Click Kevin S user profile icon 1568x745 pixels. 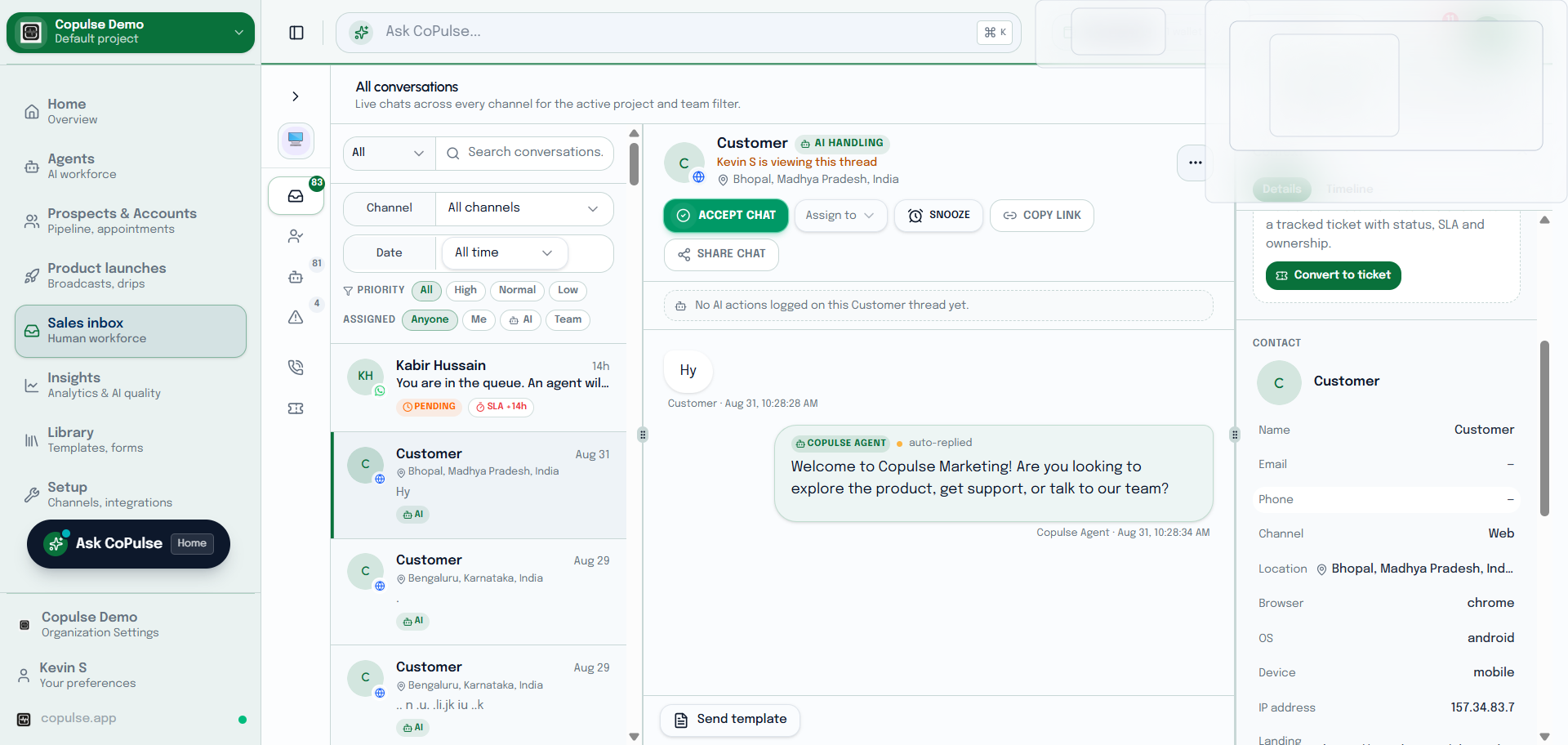24,676
